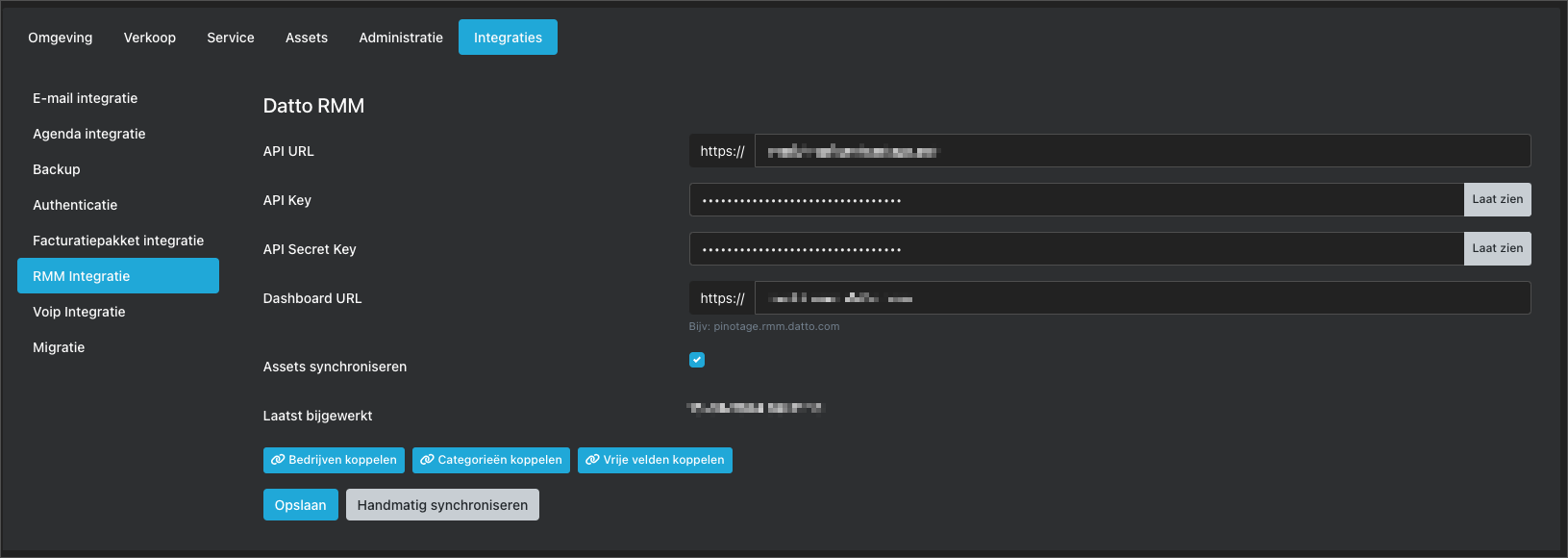Focus the API Key password field
The image size is (1568, 558).
pyautogui.click(x=1077, y=200)
